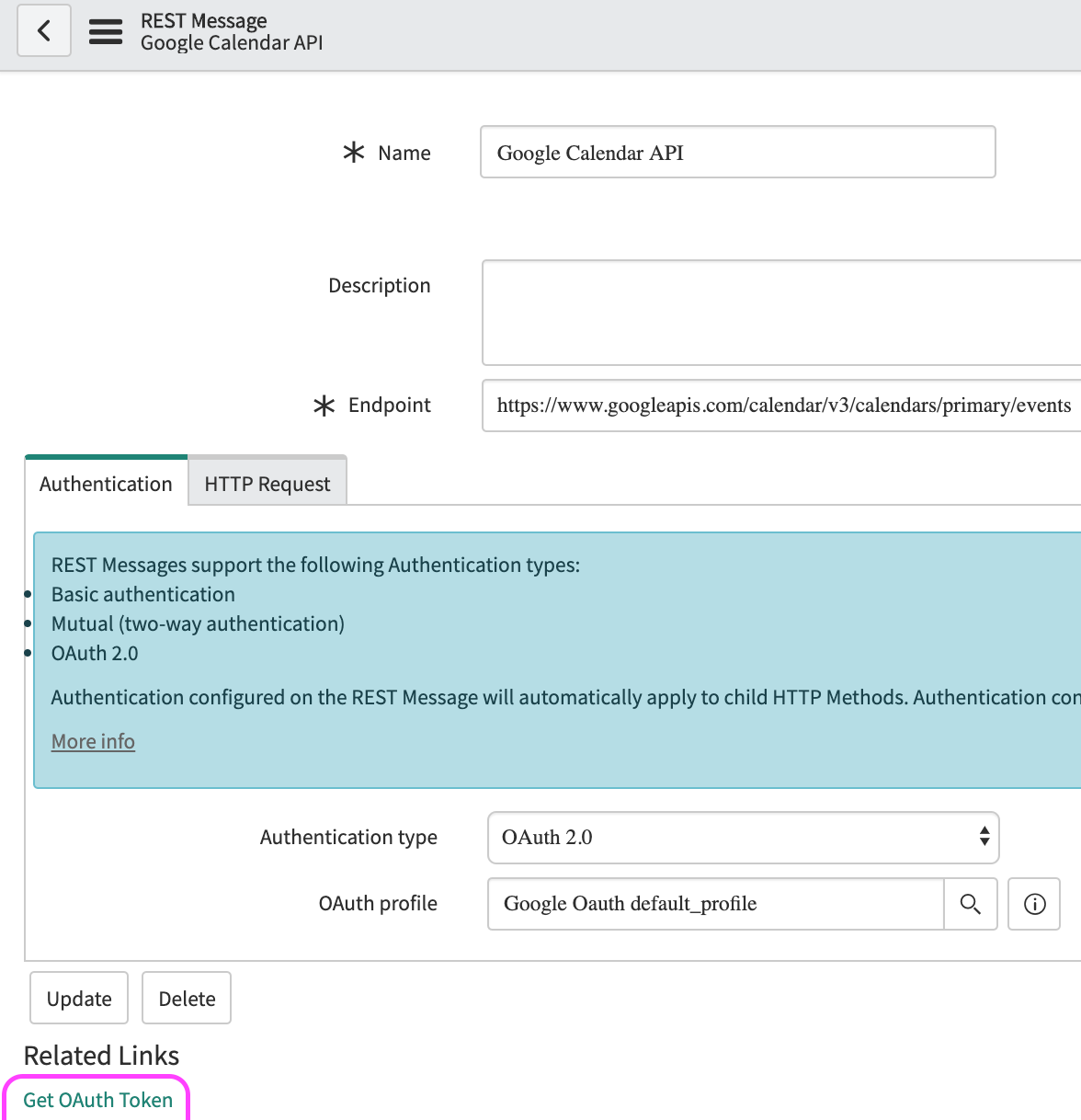Click the 'Authentication type' label
The width and height of the screenshot is (1081, 1120).
pyautogui.click(x=348, y=837)
